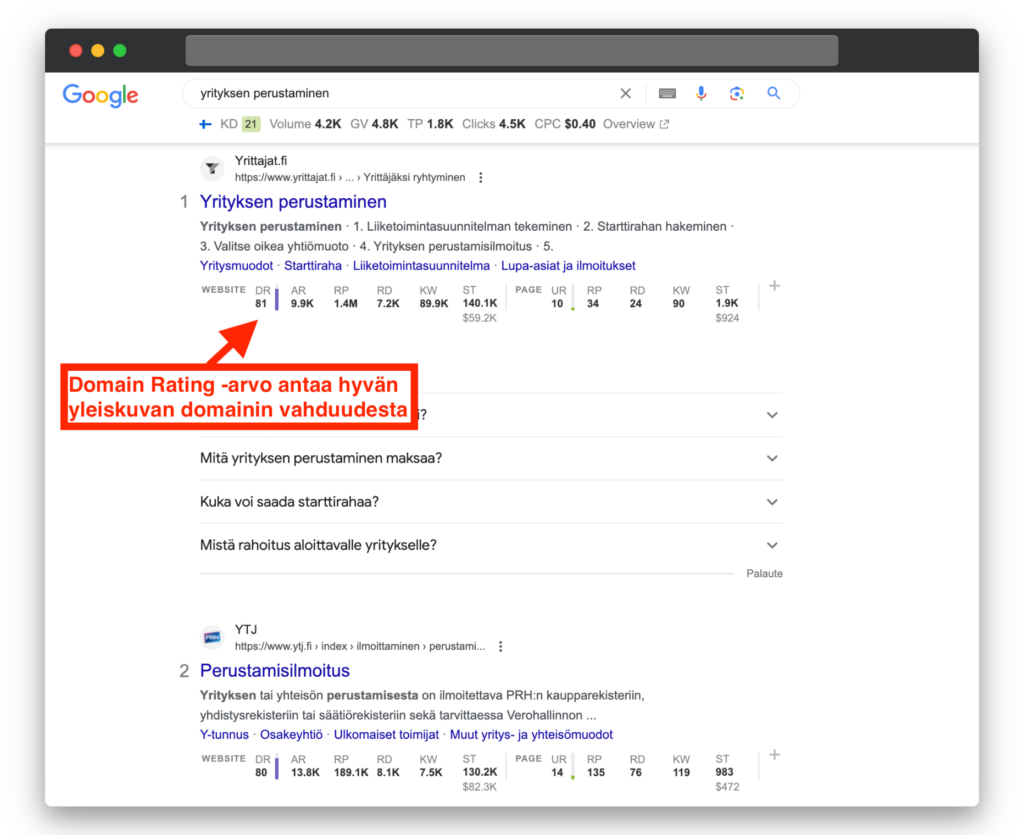Click the green maximize window button
Viewport: 1024px width, 835px height.
pos(120,51)
